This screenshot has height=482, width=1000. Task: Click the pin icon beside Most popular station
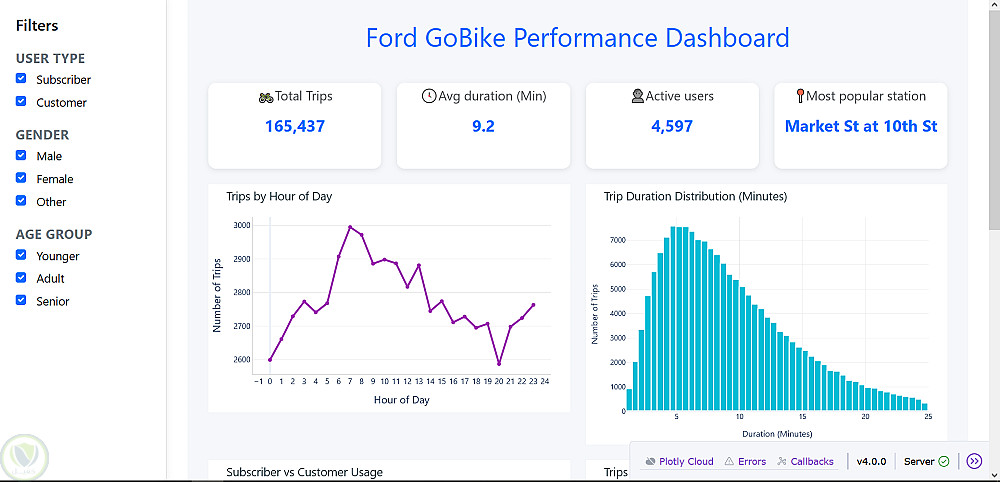pos(800,97)
